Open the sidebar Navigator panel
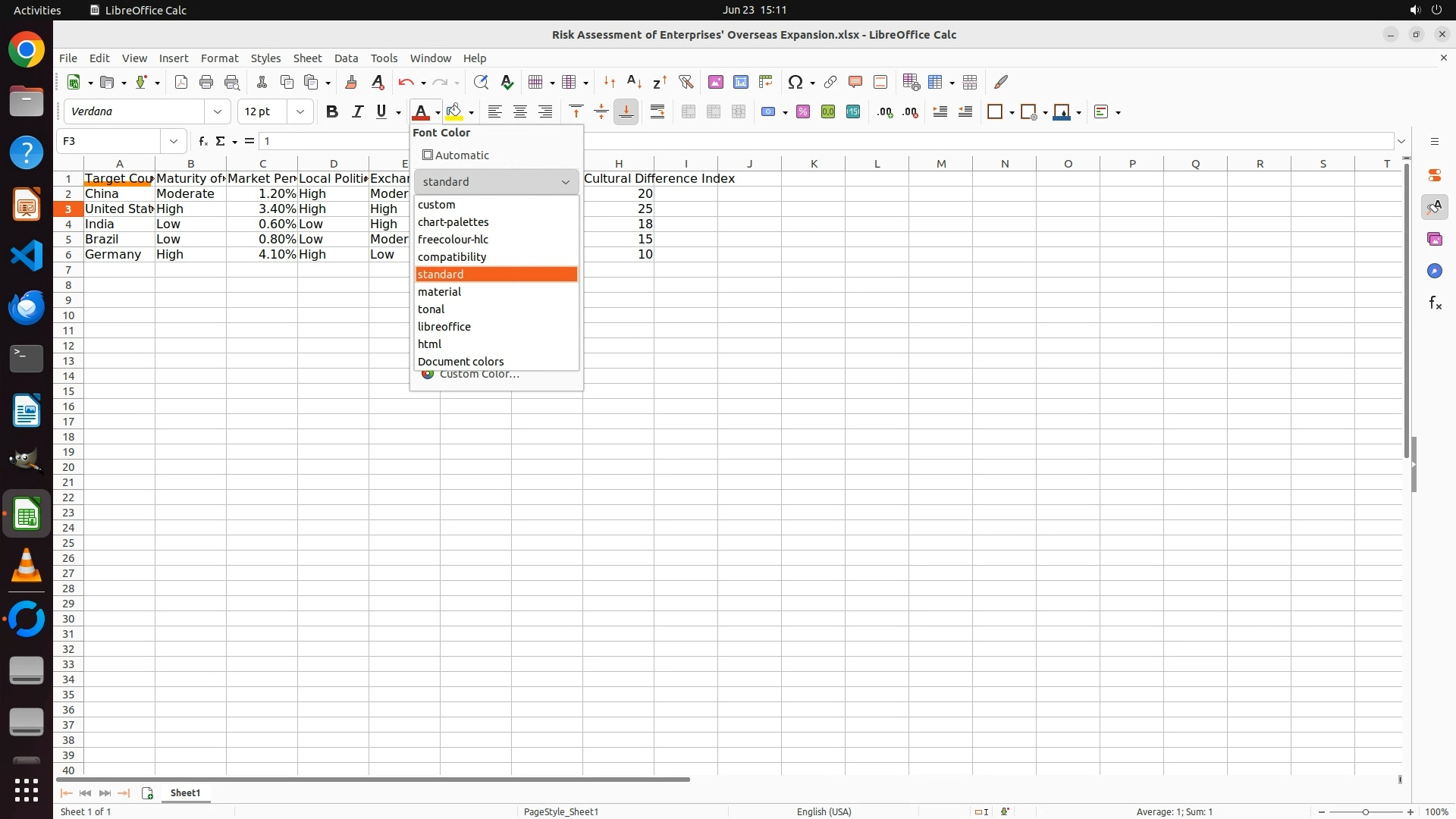The width and height of the screenshot is (1456, 819). point(1435,271)
